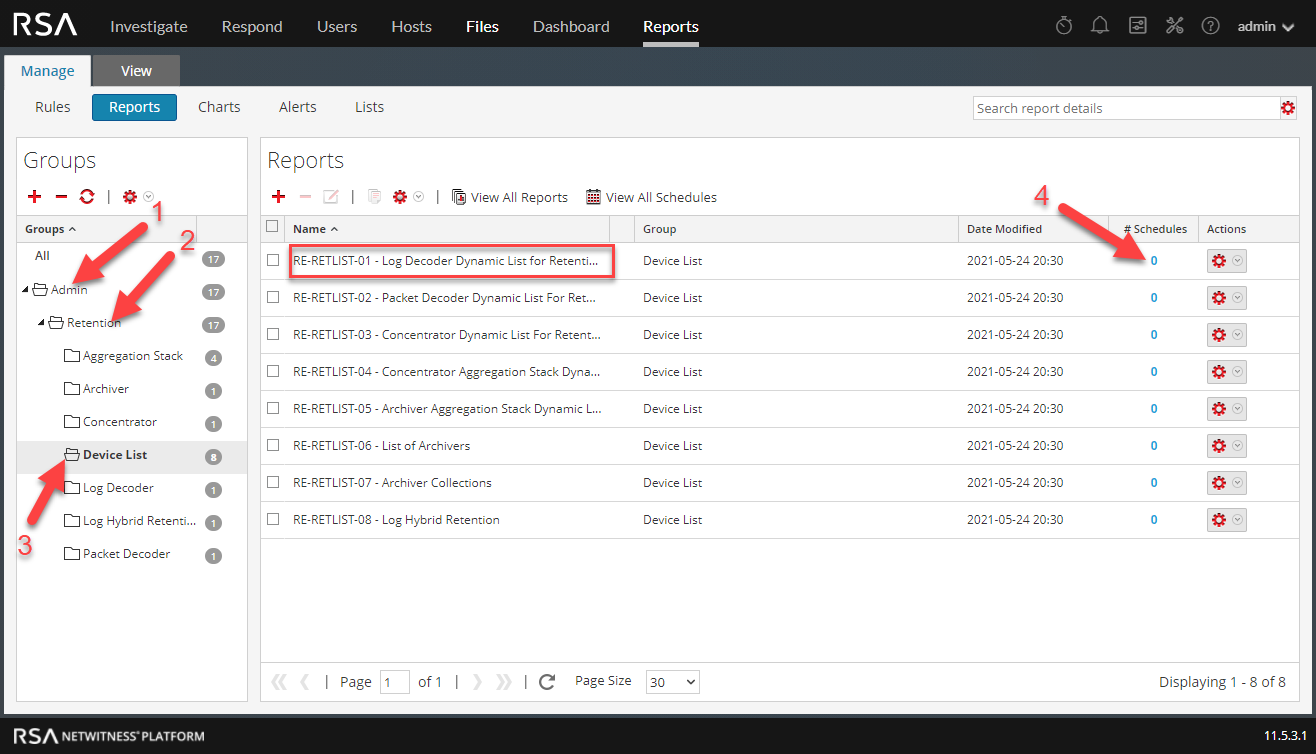Refresh the Groups list

[87, 197]
